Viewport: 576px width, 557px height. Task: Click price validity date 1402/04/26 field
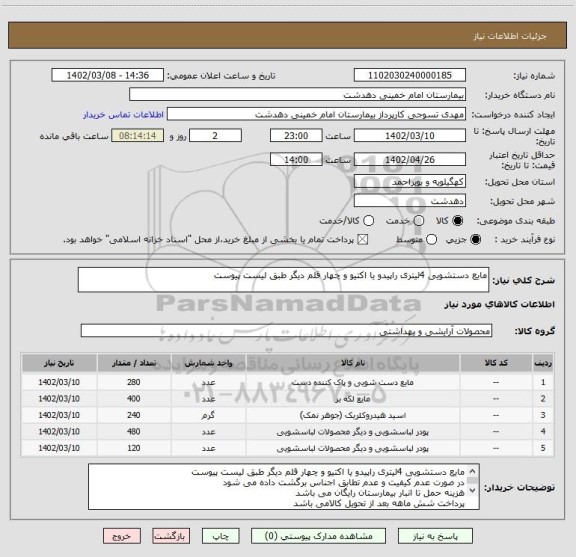(x=410, y=159)
